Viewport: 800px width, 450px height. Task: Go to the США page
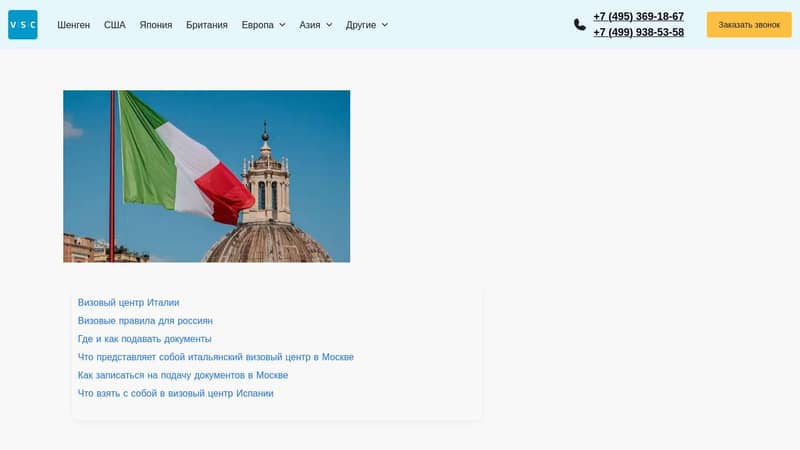pos(115,24)
